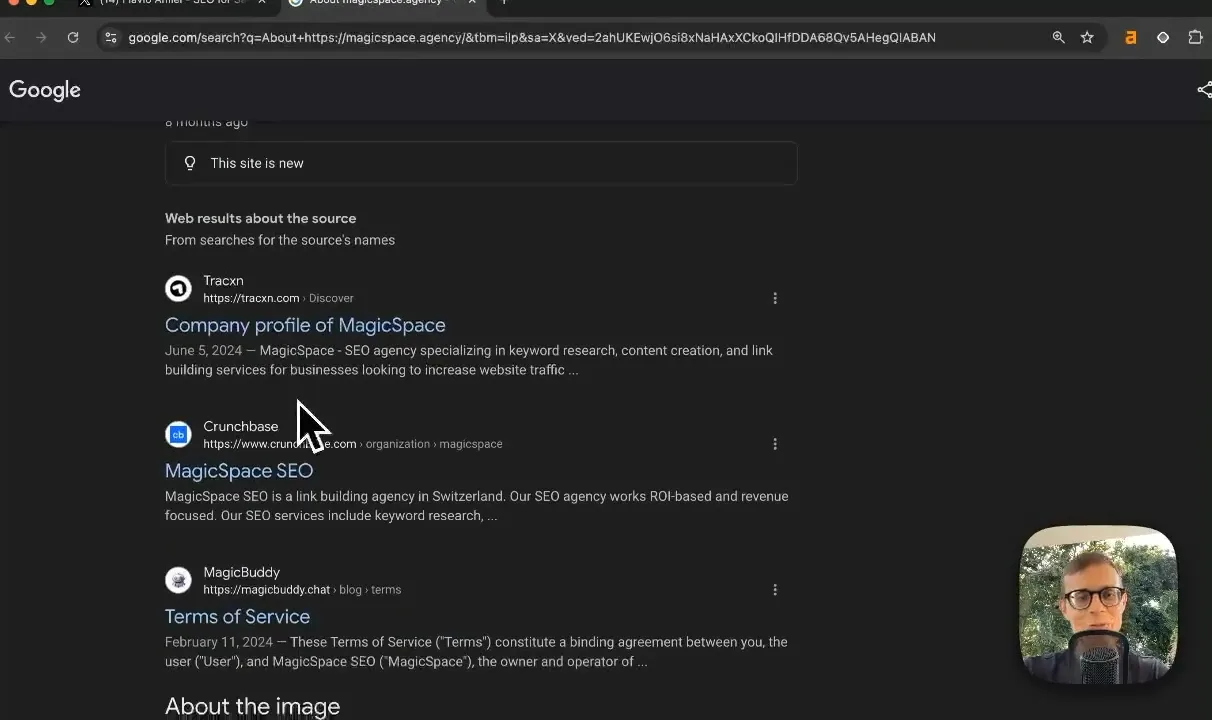Click the Google logo
1212x720 pixels.
[x=45, y=90]
